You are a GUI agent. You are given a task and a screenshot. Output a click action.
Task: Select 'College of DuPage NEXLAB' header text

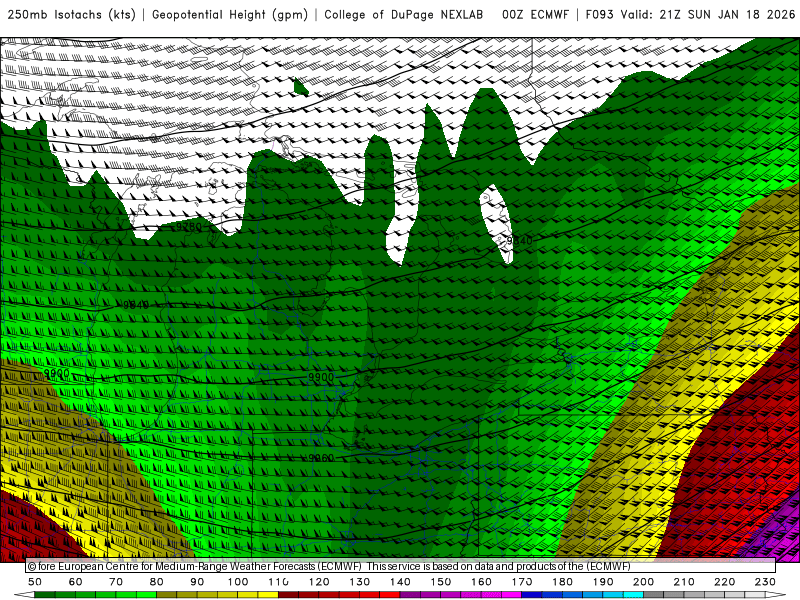404,15
